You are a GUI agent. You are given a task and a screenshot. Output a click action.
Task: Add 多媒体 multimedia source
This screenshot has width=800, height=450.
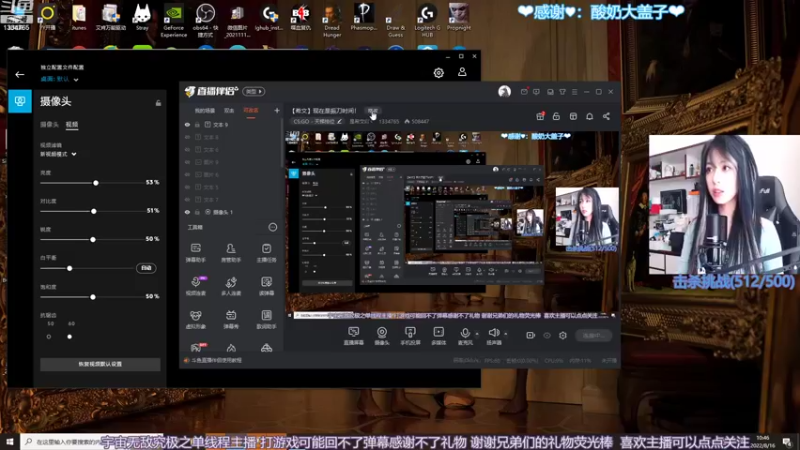coord(439,336)
